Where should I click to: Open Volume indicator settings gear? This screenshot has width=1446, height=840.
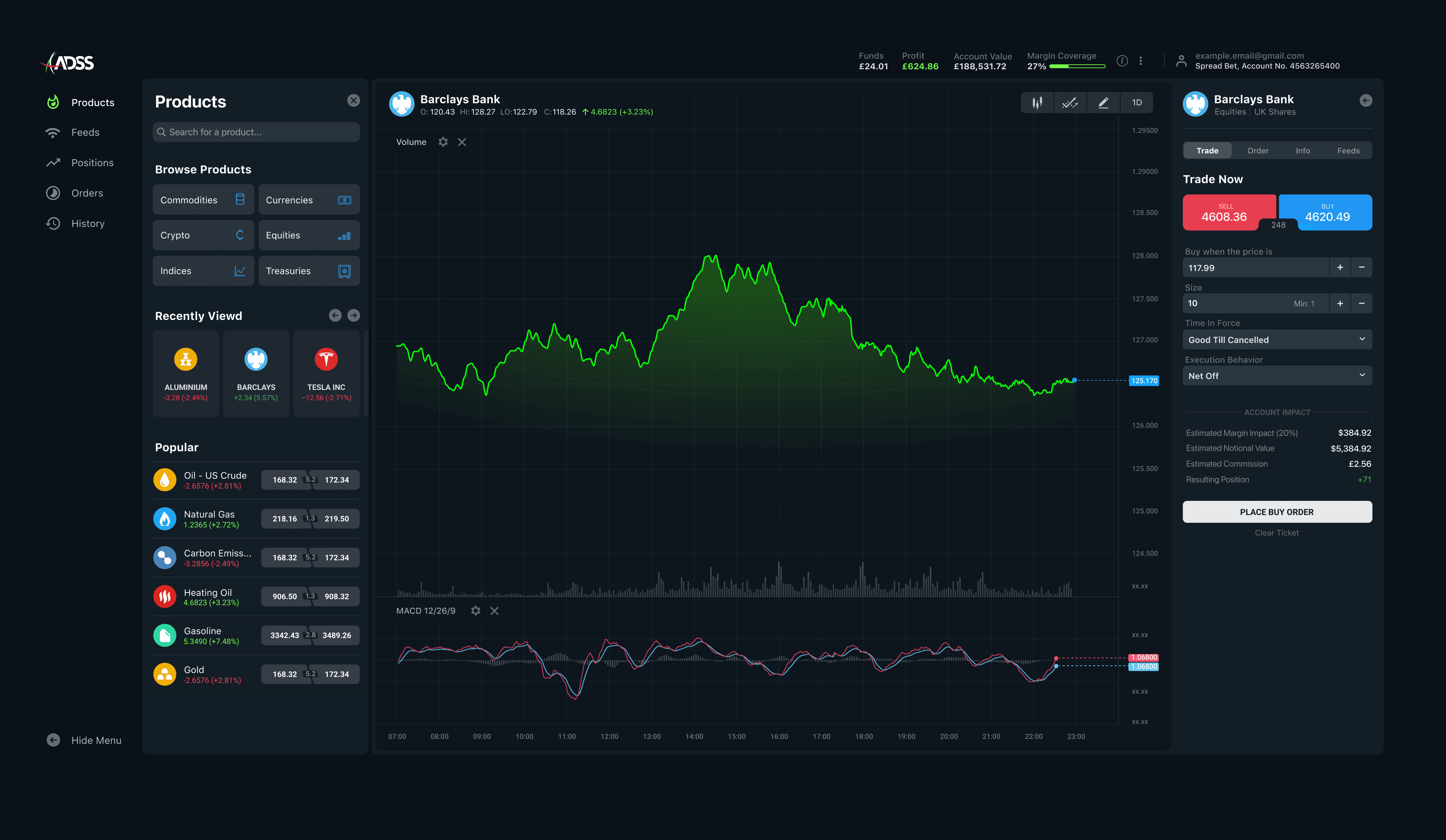pos(443,142)
